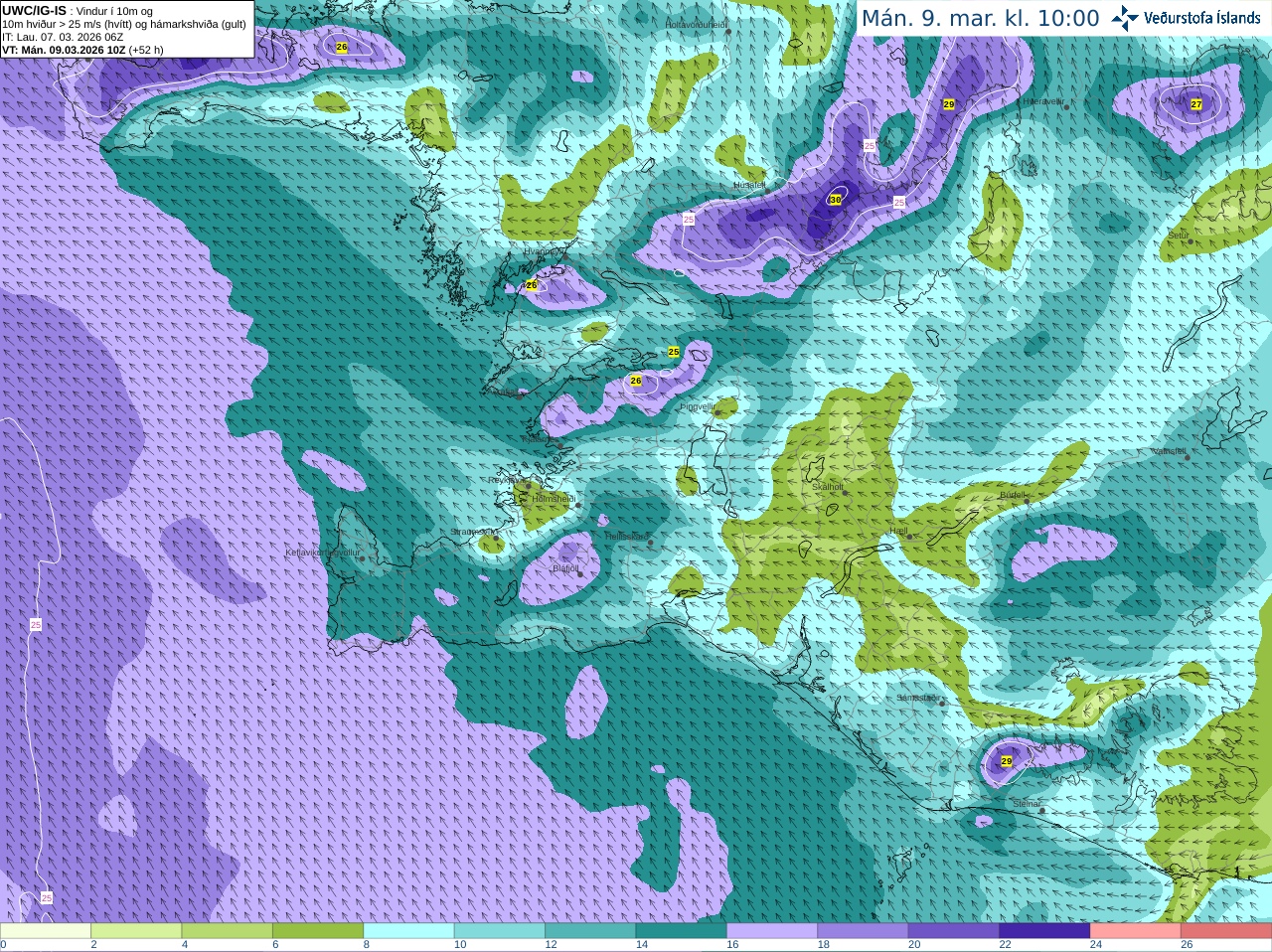Click the Búrfell station label
1272x952 pixels.
click(x=1013, y=494)
